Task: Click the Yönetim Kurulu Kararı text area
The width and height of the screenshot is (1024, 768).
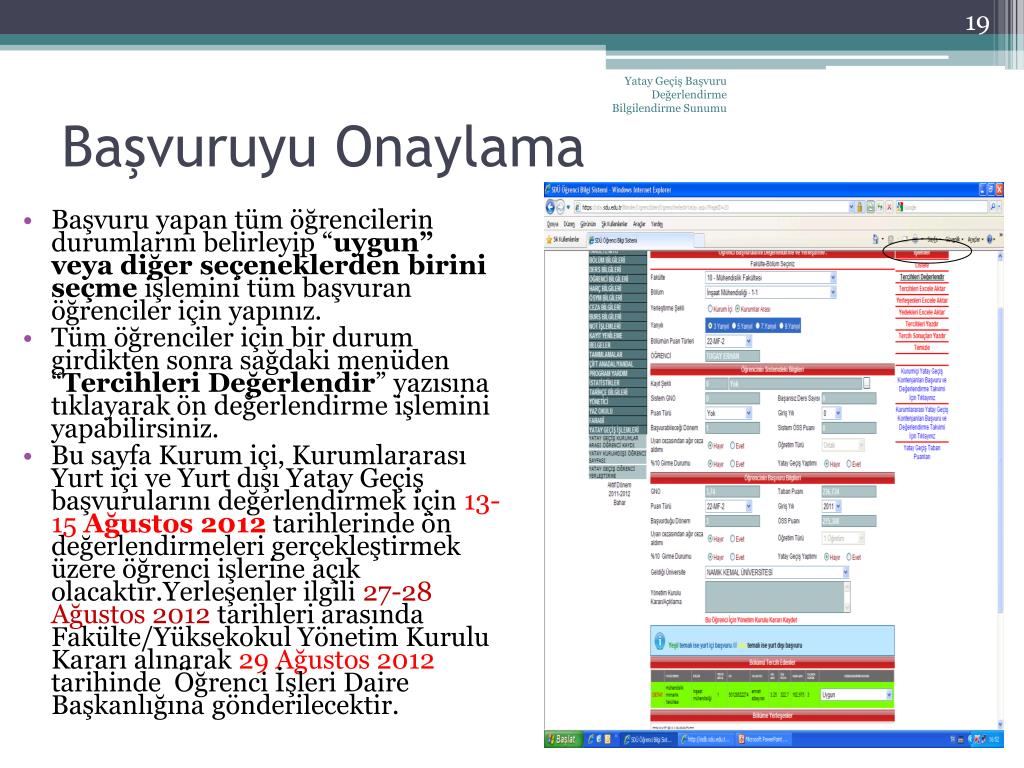Action: coord(777,597)
